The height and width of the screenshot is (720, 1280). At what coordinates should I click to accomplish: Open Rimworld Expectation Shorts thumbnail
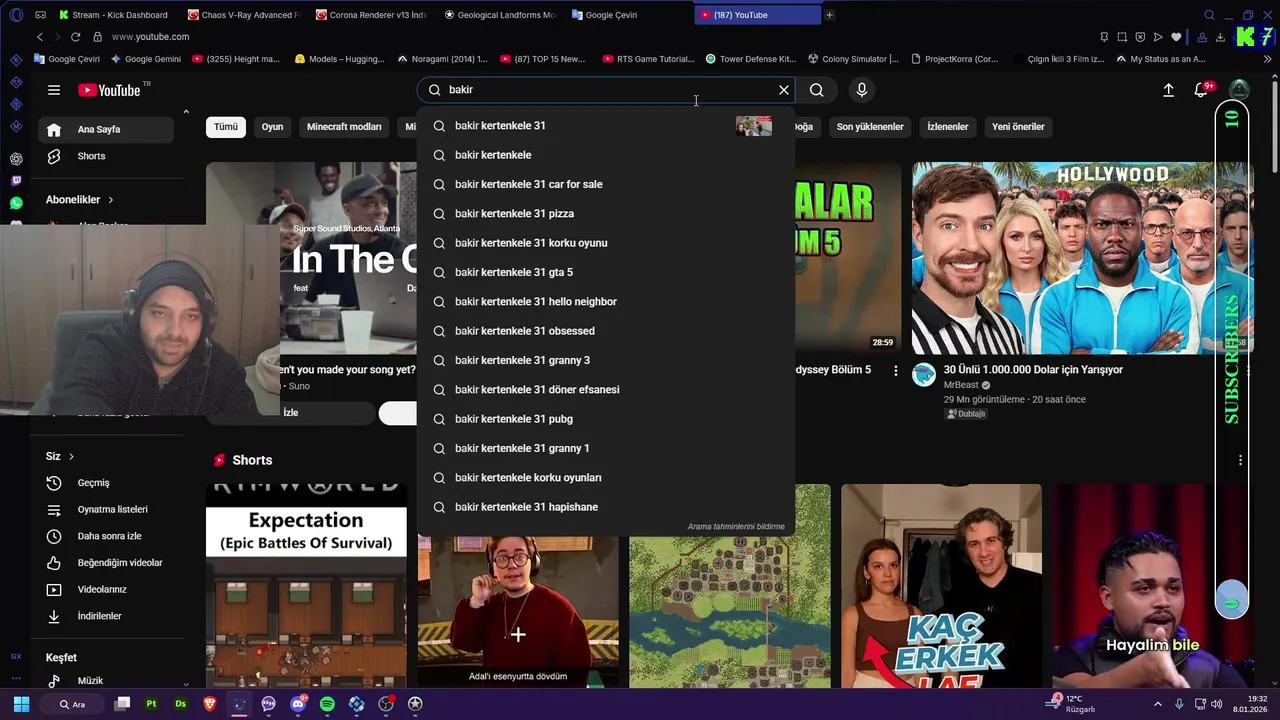click(306, 586)
